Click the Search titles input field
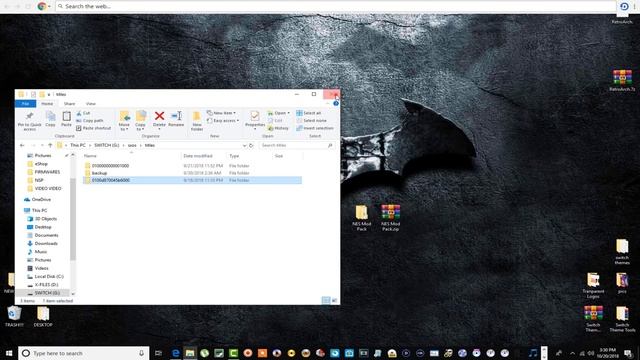Image resolution: width=640 pixels, height=360 pixels. (x=297, y=145)
